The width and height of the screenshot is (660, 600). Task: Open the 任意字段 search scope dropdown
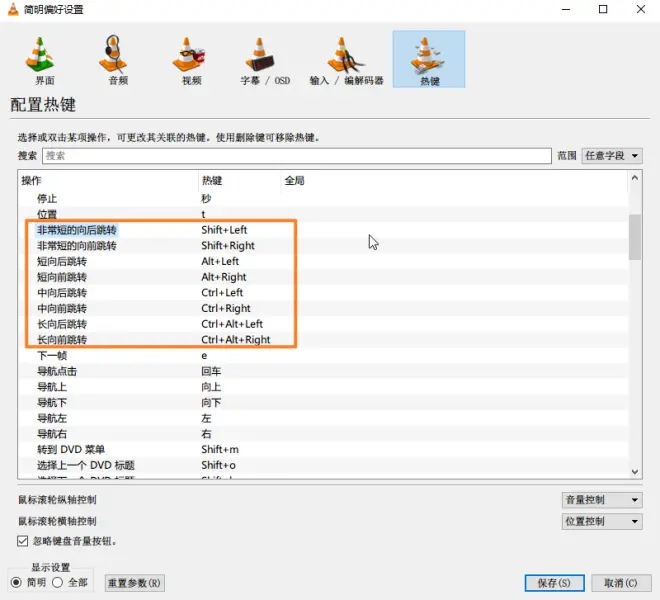point(612,156)
